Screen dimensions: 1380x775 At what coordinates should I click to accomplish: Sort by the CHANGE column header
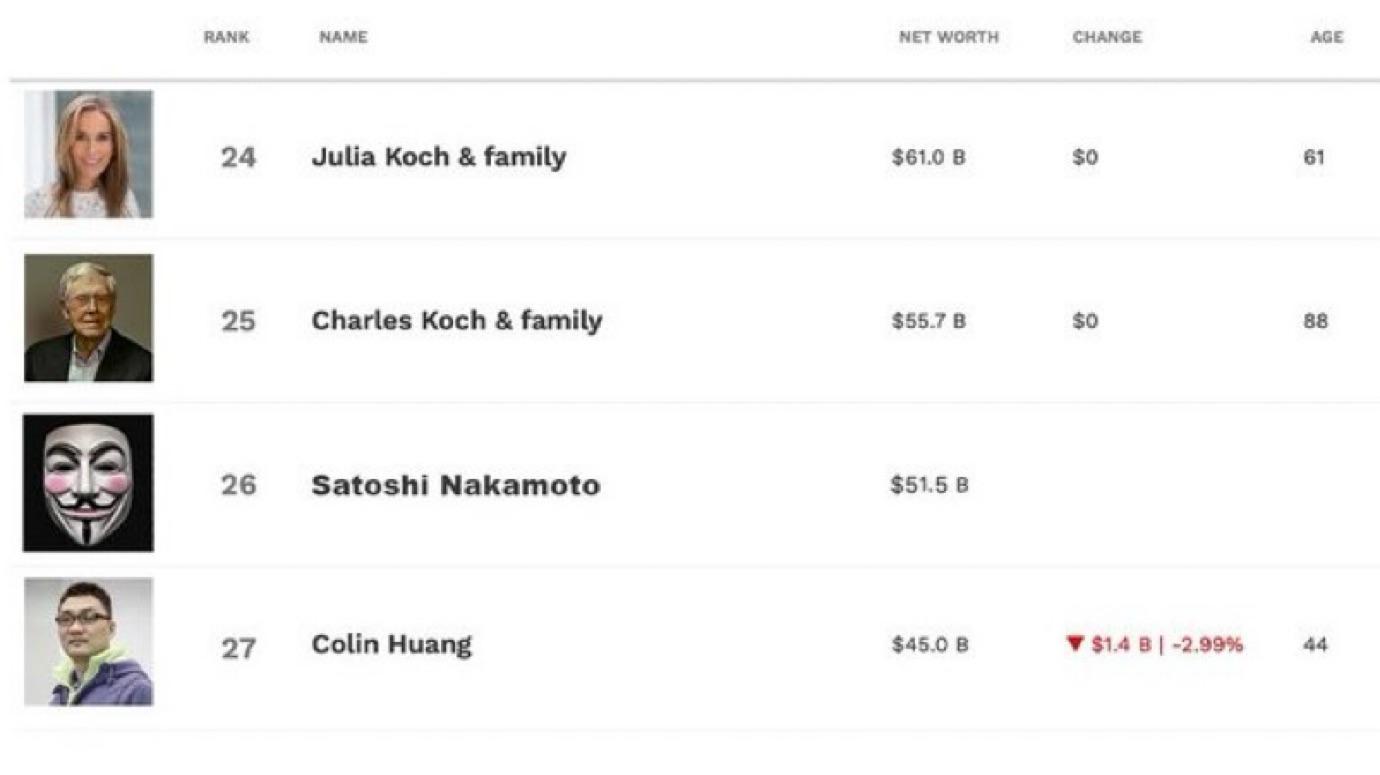[1107, 37]
